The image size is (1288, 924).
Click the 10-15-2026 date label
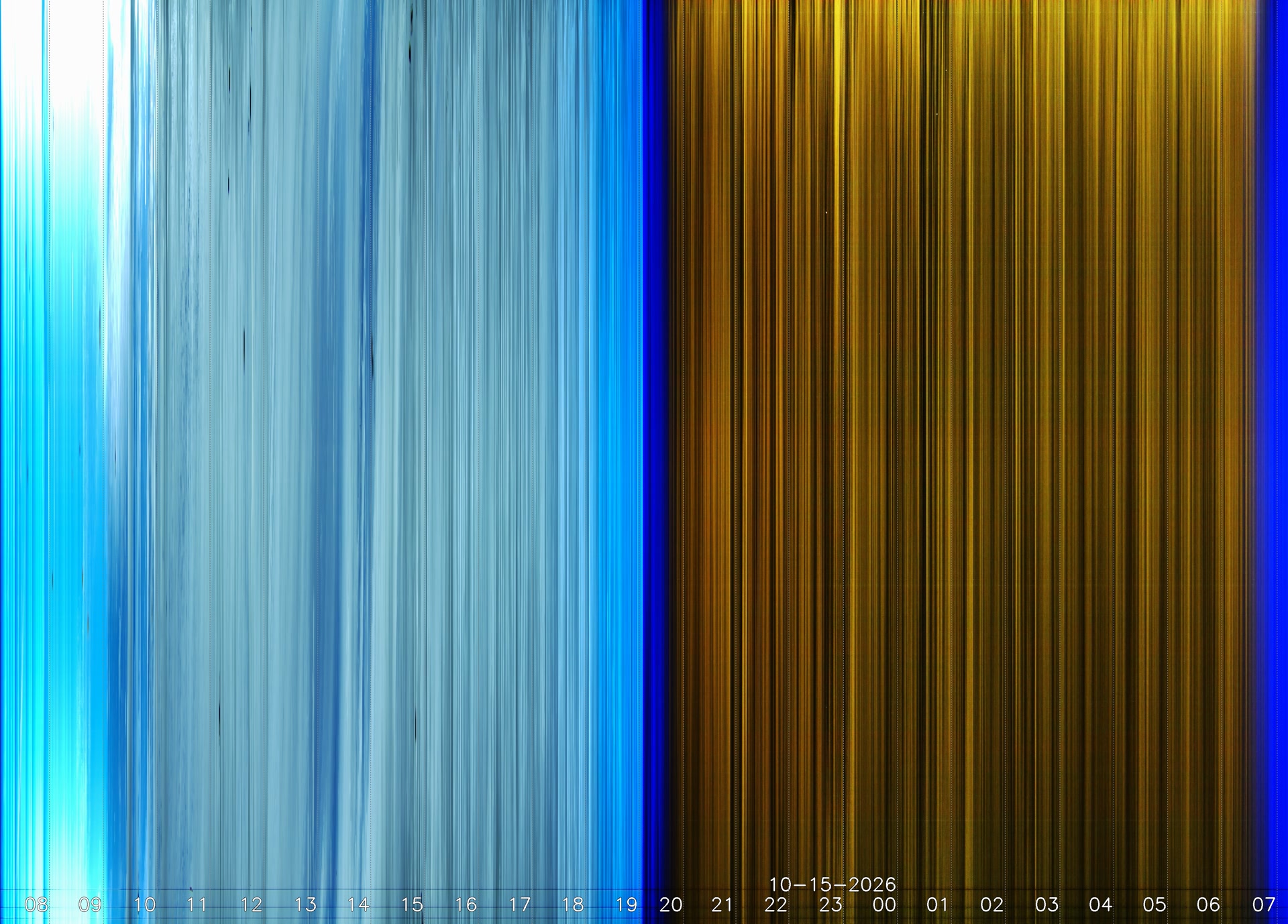pos(833,884)
